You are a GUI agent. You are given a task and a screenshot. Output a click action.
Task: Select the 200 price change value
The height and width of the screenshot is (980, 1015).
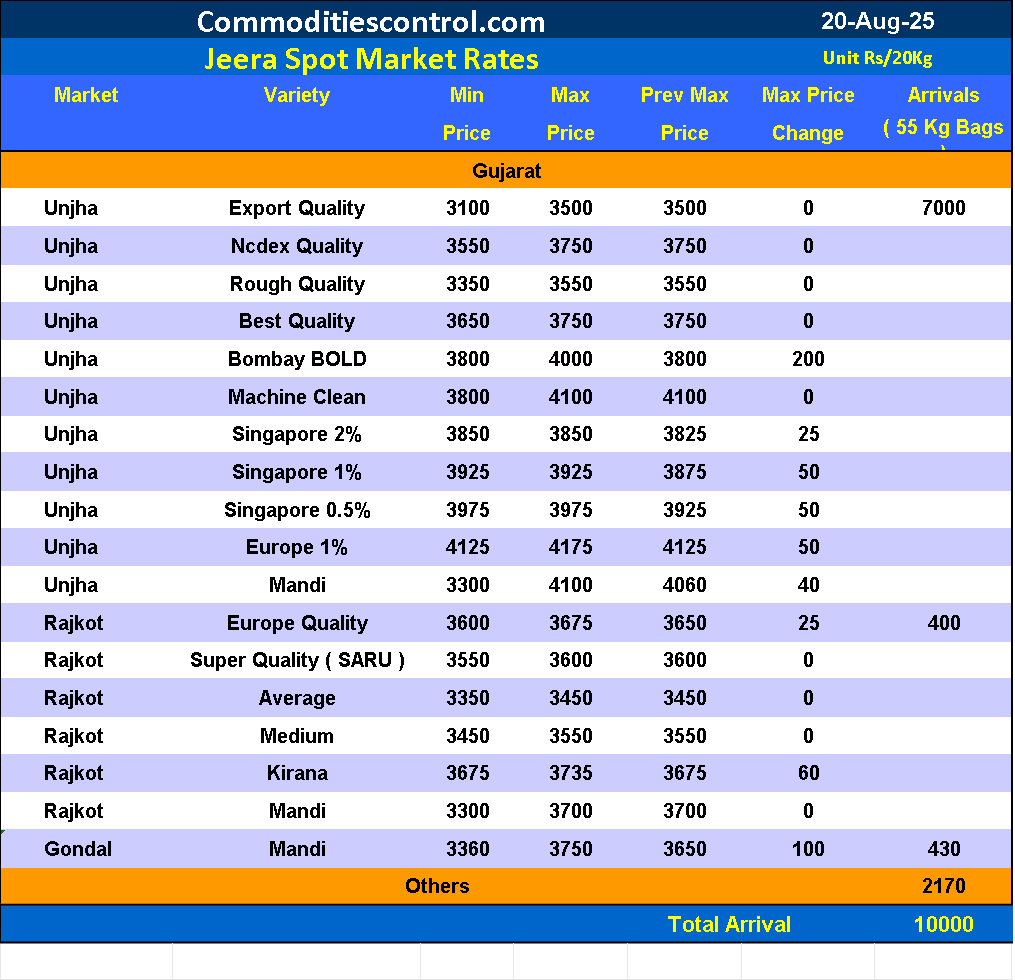pos(808,359)
